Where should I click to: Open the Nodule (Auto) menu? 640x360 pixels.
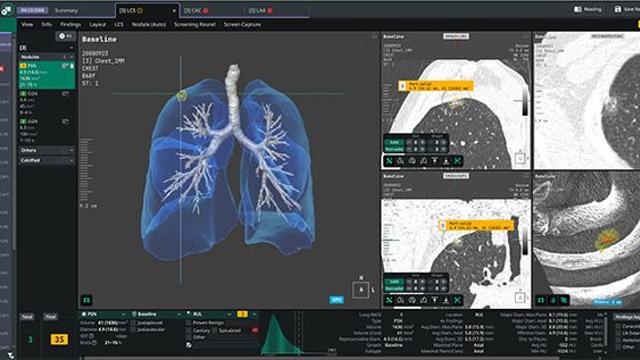149,24
